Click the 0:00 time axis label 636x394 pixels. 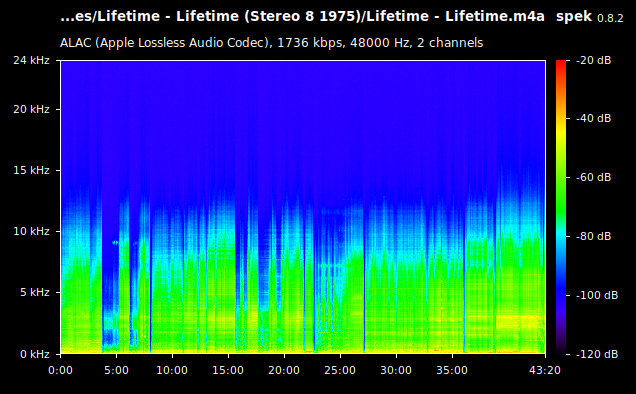(60, 370)
